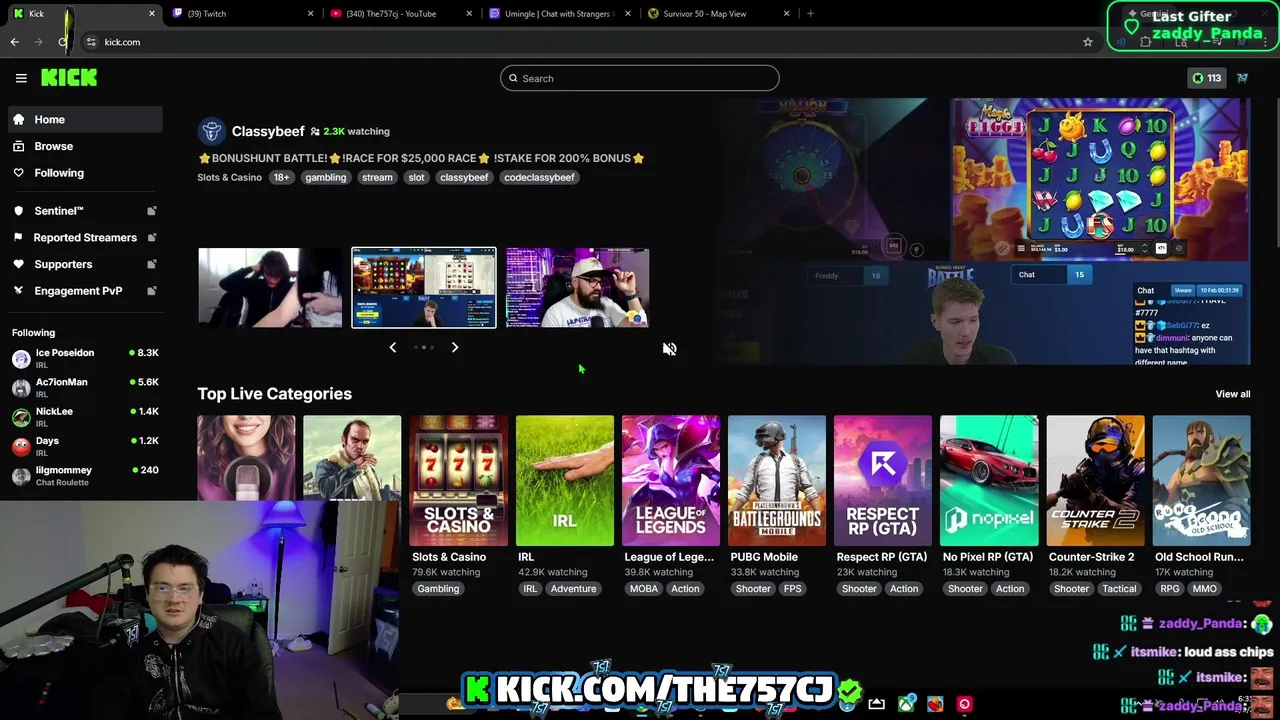The width and height of the screenshot is (1280, 720).
Task: Open a new browser tab
Action: click(810, 14)
